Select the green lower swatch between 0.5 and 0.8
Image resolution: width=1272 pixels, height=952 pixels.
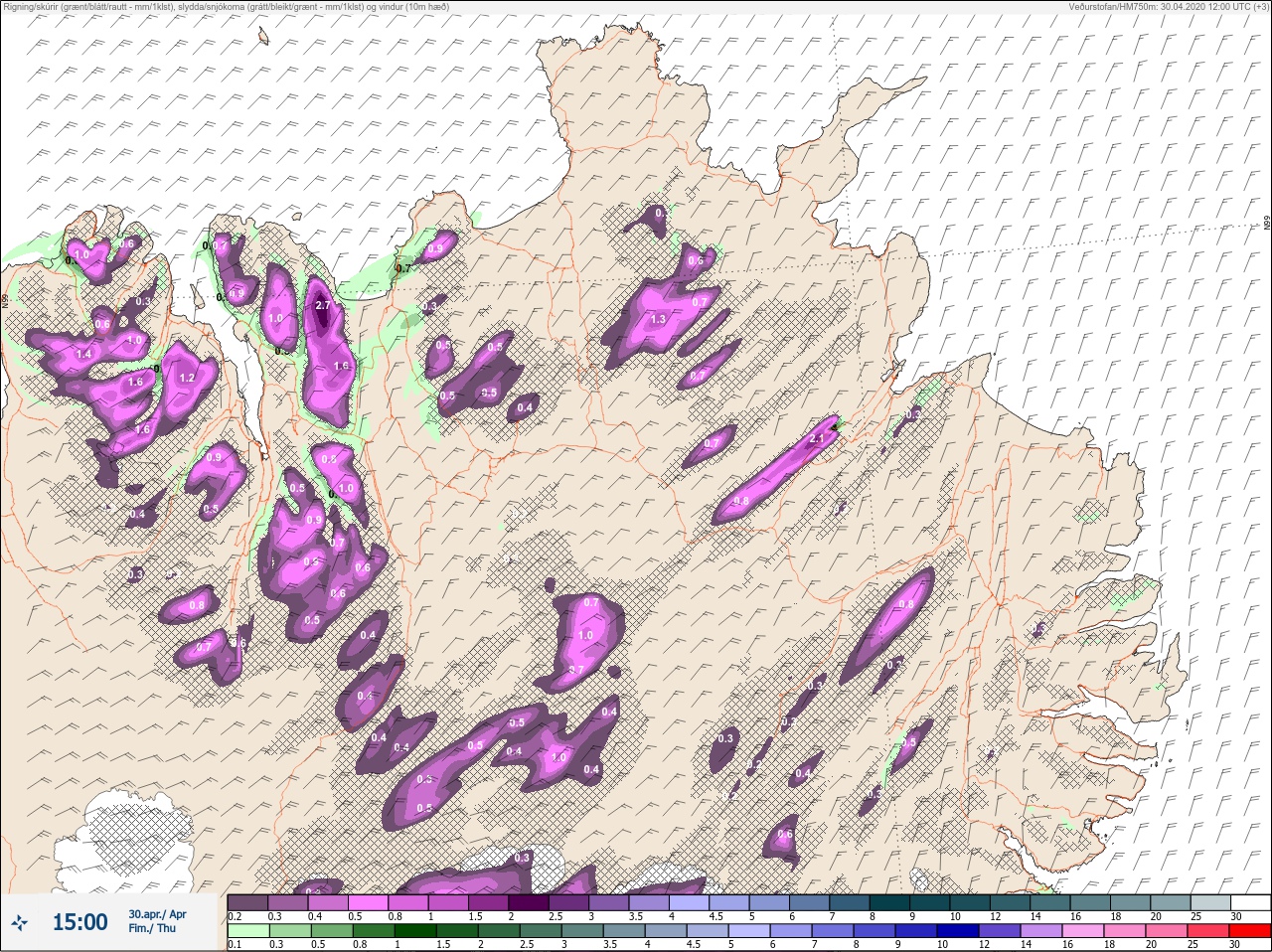click(331, 931)
